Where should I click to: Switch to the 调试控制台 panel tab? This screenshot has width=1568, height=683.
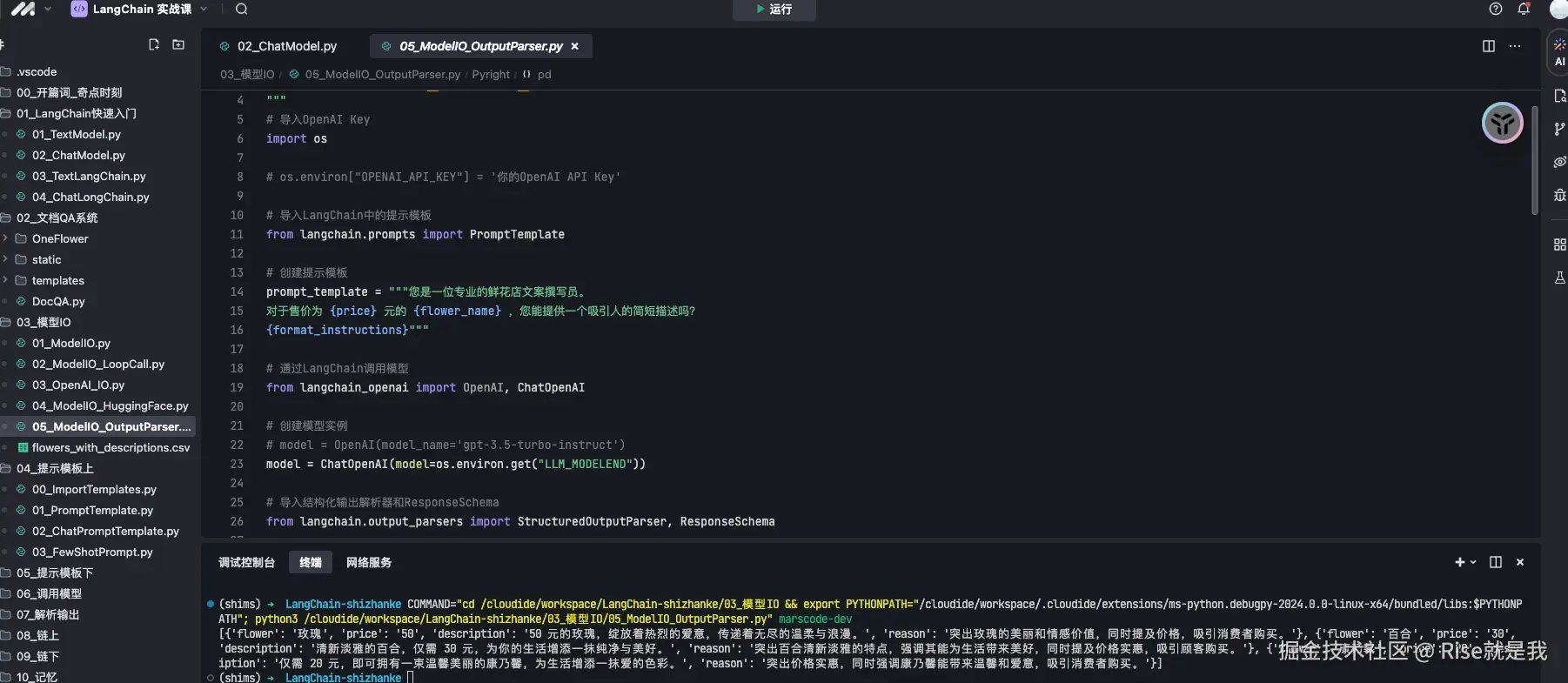click(246, 562)
